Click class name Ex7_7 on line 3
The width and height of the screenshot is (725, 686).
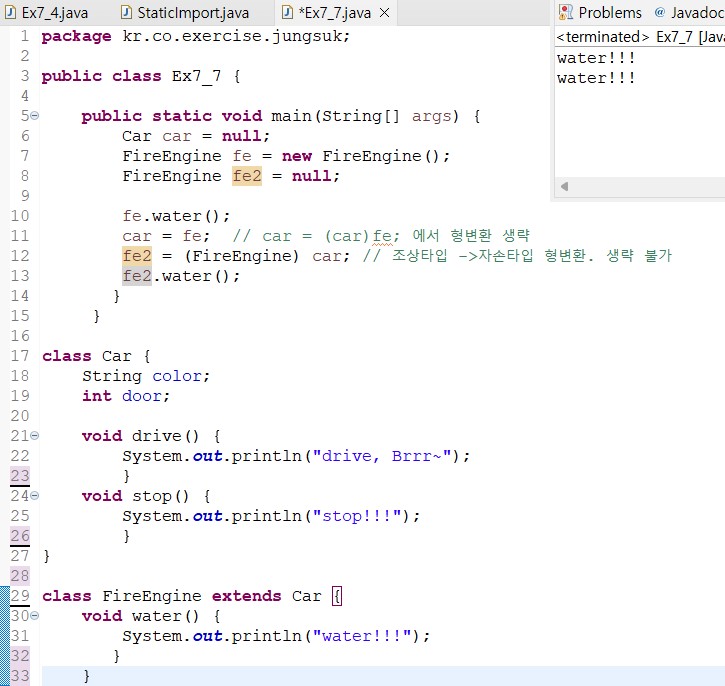197,76
